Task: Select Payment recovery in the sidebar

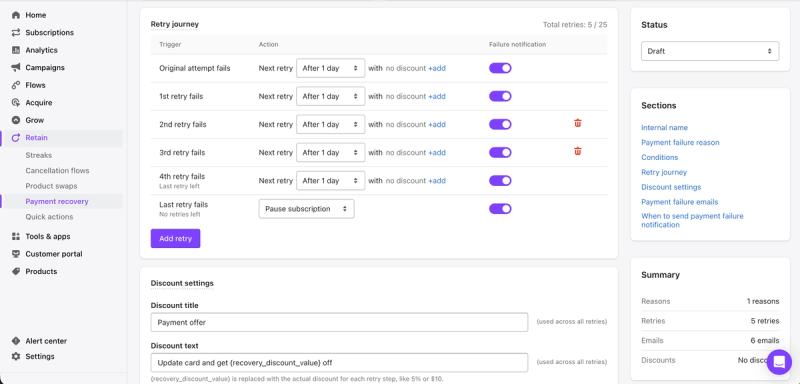Action: pos(57,201)
